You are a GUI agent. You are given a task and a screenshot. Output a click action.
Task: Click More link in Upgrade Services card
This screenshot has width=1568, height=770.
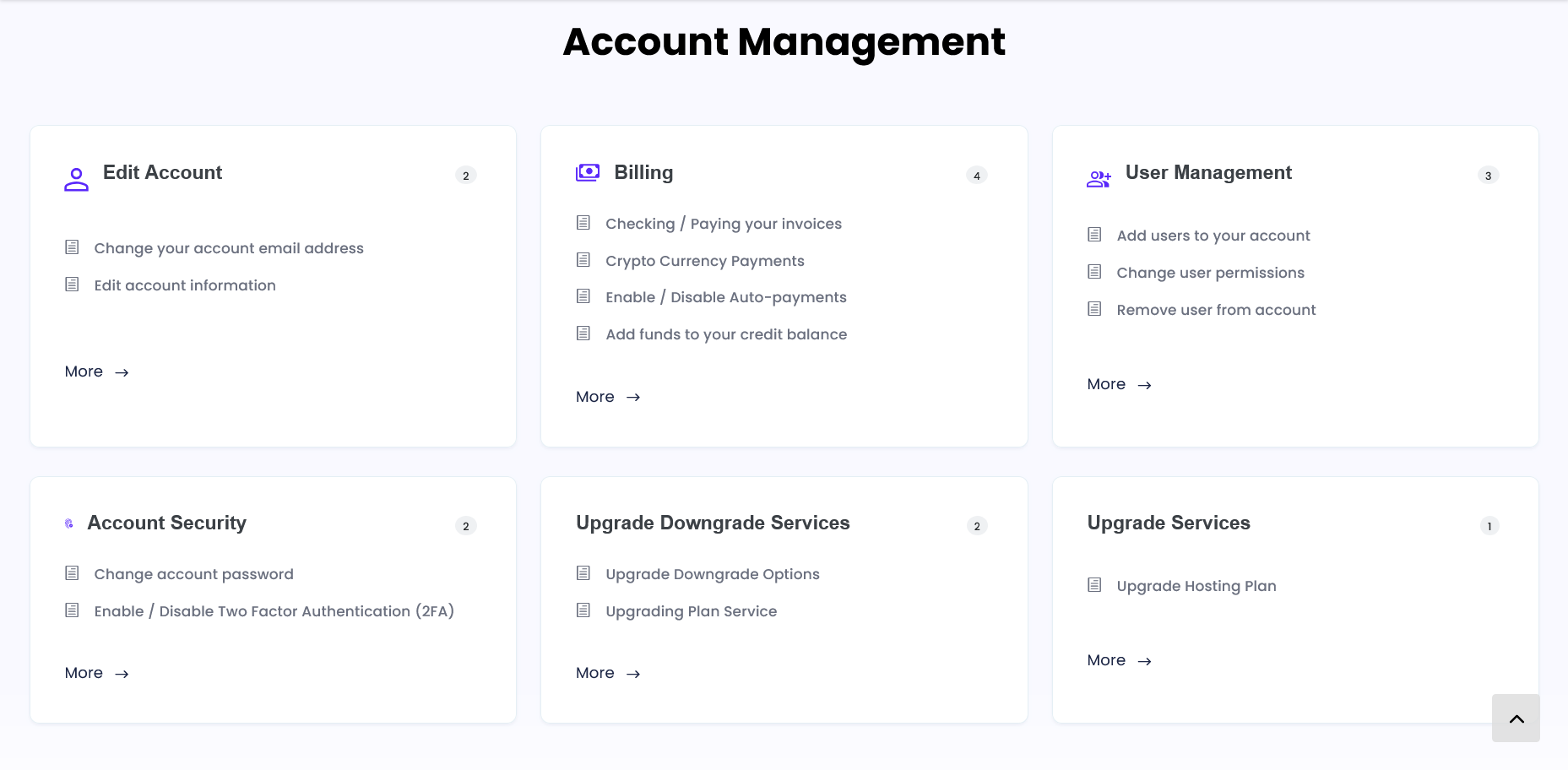point(1120,660)
